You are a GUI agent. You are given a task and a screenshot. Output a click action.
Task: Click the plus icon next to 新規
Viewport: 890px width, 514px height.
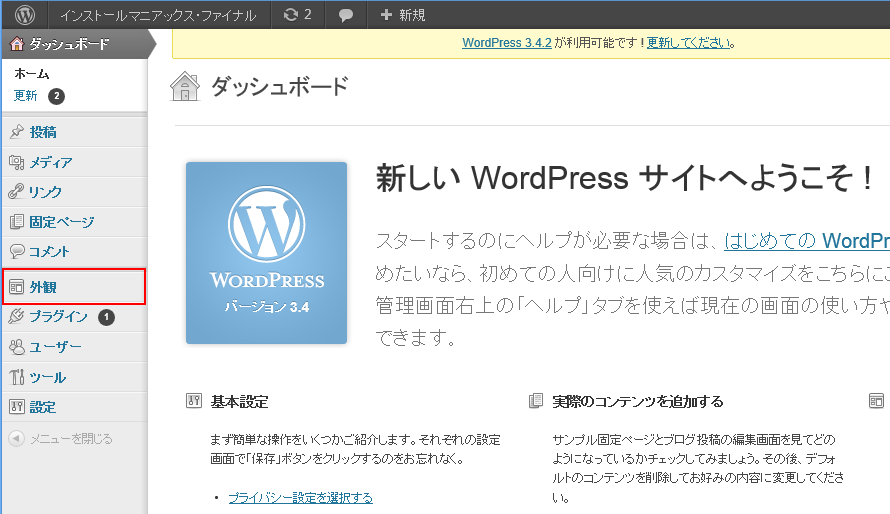coord(386,15)
